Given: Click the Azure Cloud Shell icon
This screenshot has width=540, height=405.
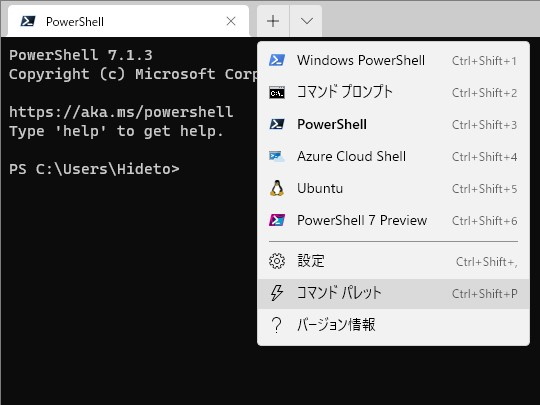Looking at the screenshot, I should tap(277, 156).
